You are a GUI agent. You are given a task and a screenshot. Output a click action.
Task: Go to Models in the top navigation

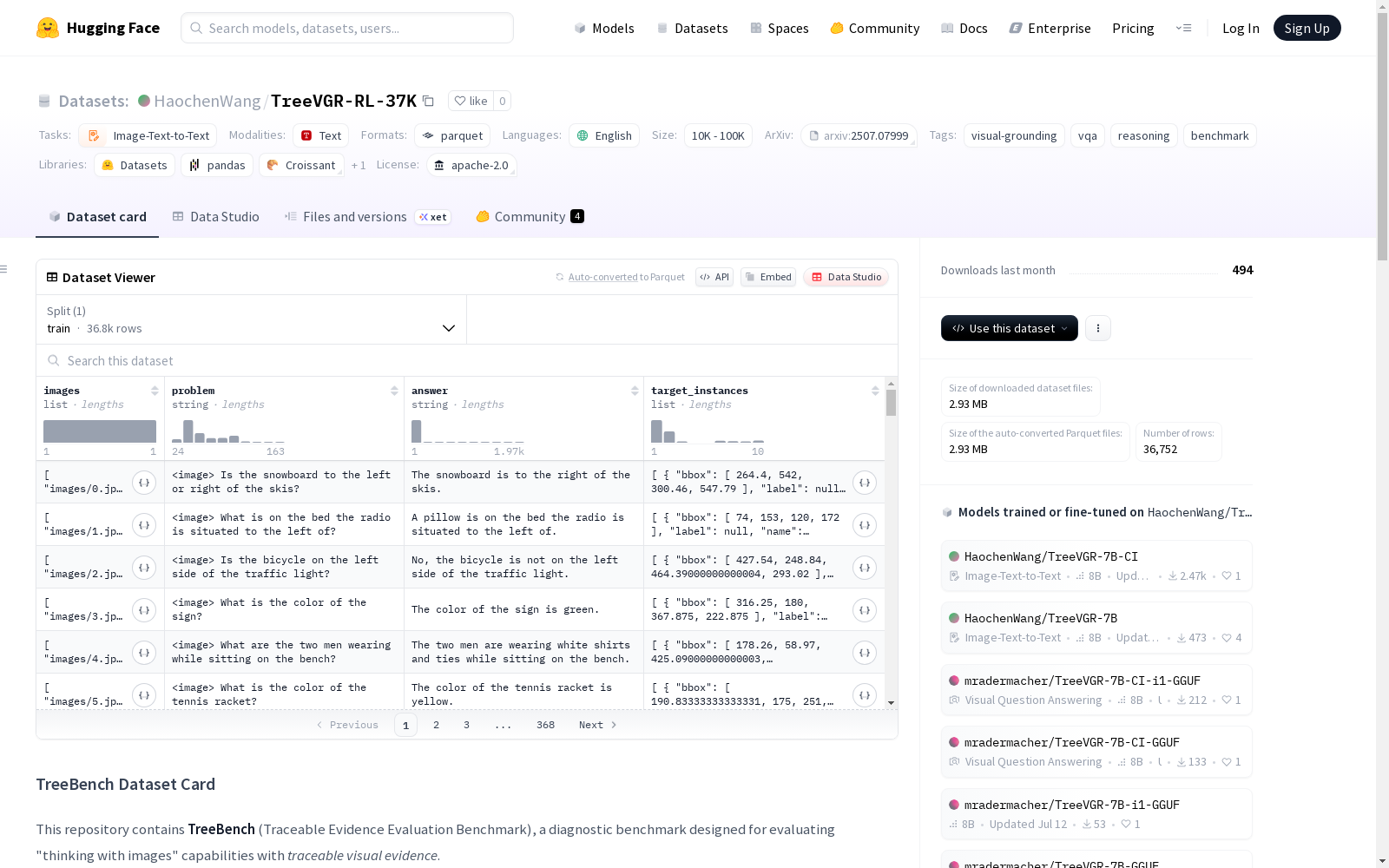pyautogui.click(x=604, y=28)
